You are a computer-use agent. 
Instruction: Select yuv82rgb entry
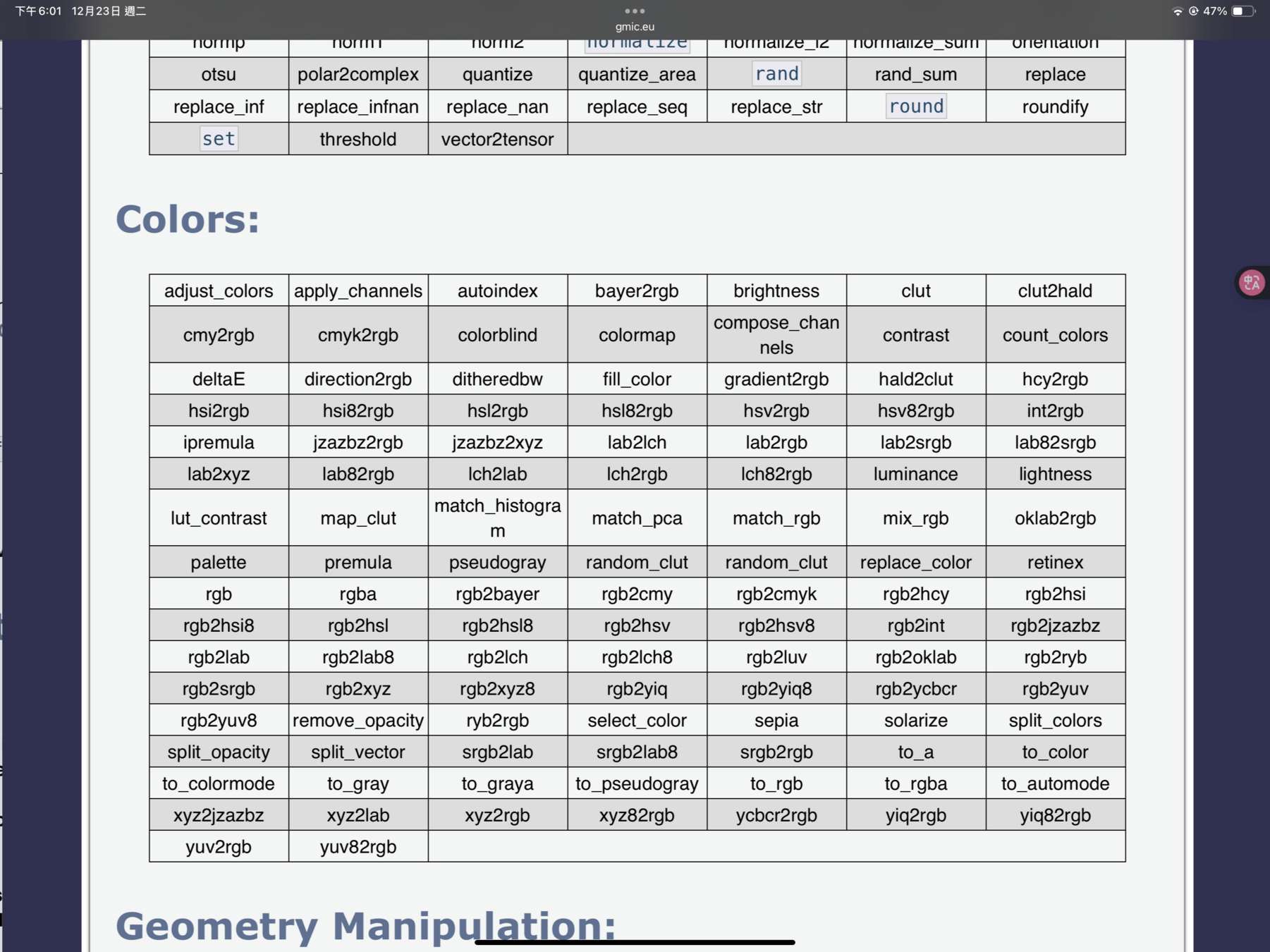(x=358, y=847)
